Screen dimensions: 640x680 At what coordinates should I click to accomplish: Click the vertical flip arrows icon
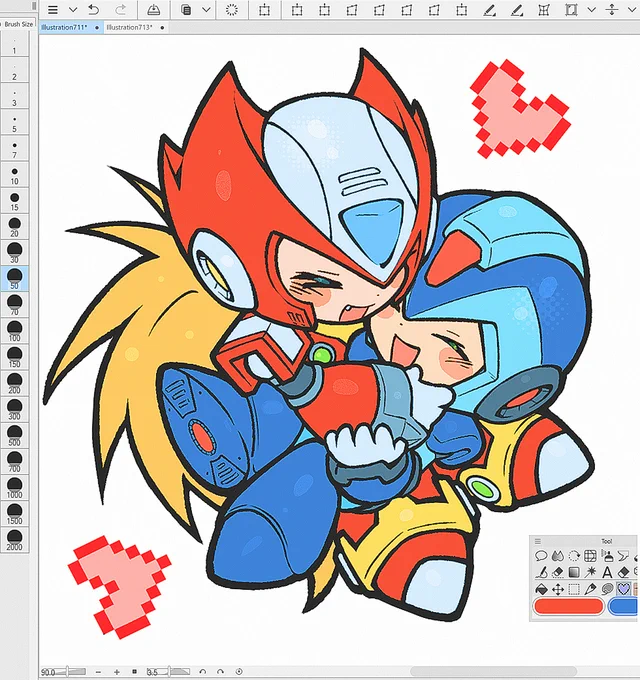click(x=612, y=10)
